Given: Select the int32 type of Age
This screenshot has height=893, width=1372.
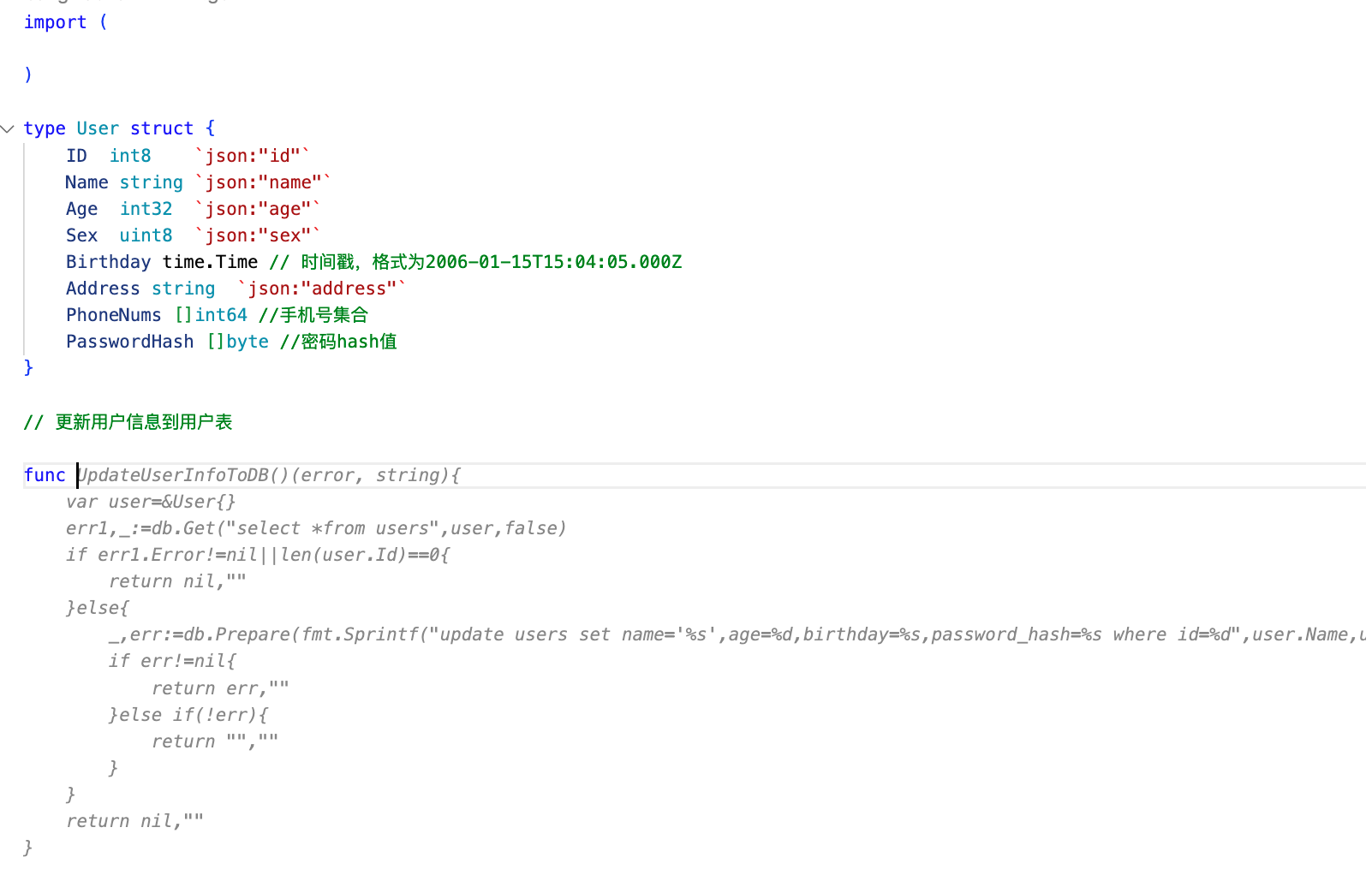Looking at the screenshot, I should point(146,209).
